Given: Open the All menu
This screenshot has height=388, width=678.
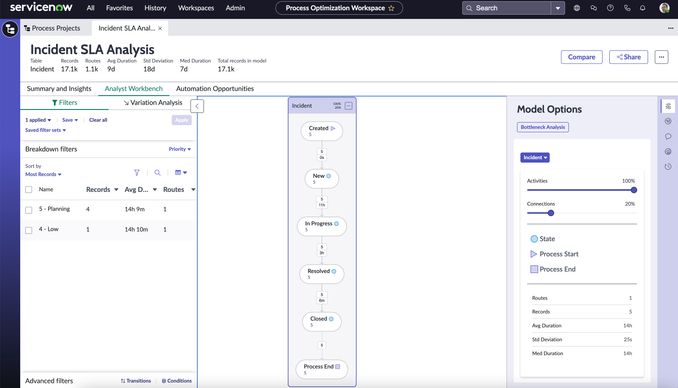Looking at the screenshot, I should point(90,8).
